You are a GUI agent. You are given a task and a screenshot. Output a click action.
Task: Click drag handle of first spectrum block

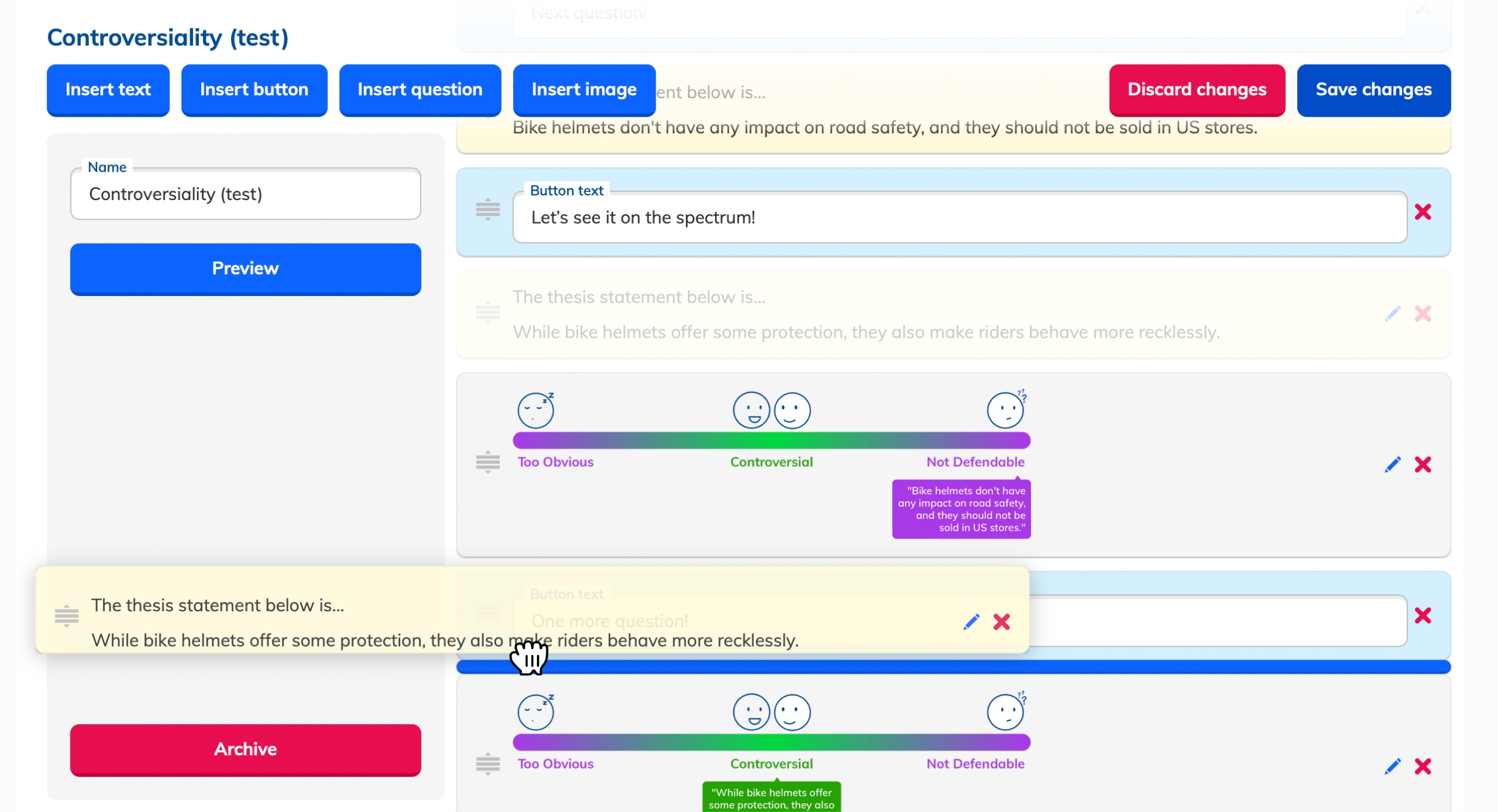click(488, 462)
